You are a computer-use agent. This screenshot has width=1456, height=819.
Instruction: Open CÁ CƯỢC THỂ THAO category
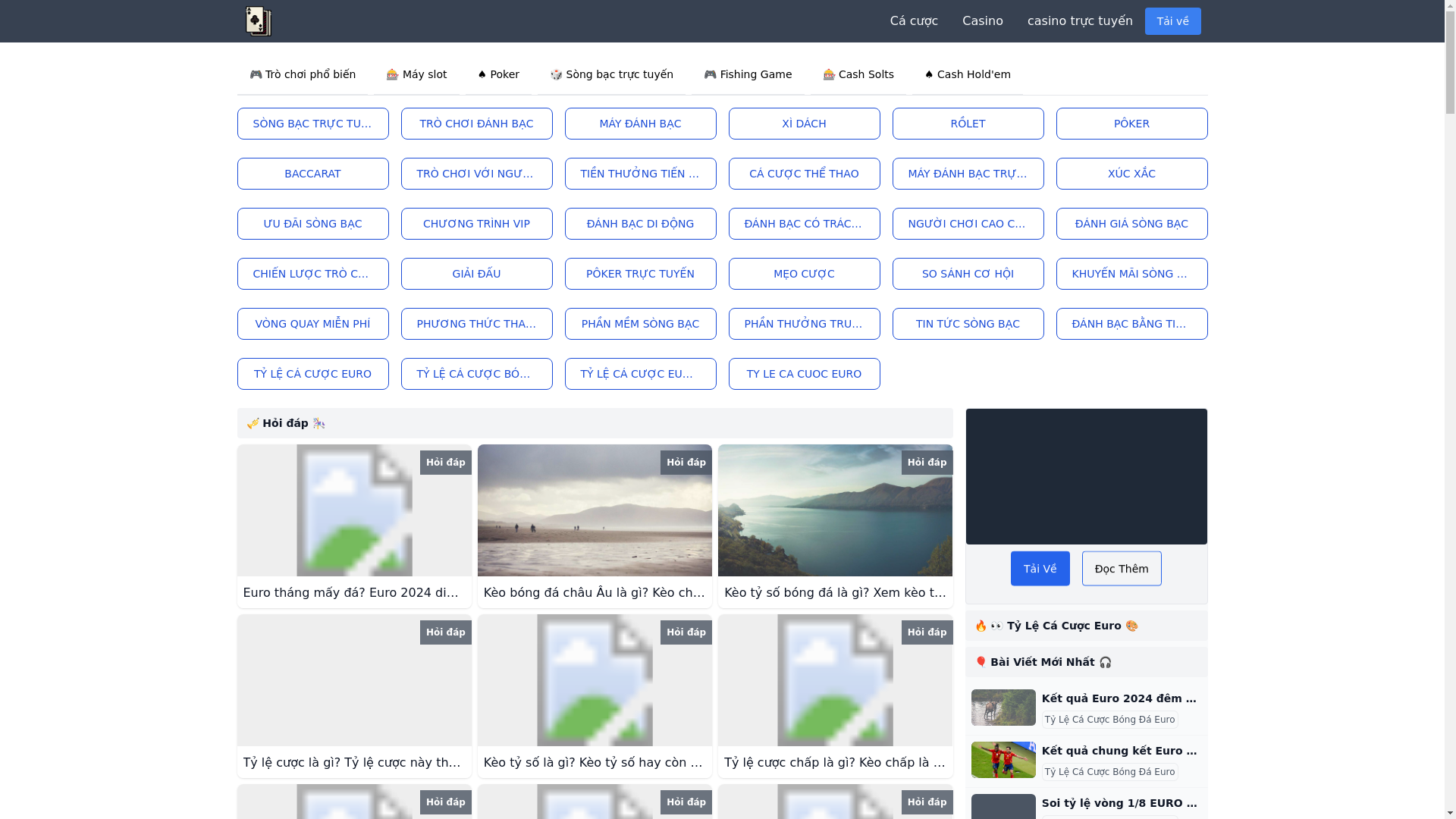click(x=805, y=174)
